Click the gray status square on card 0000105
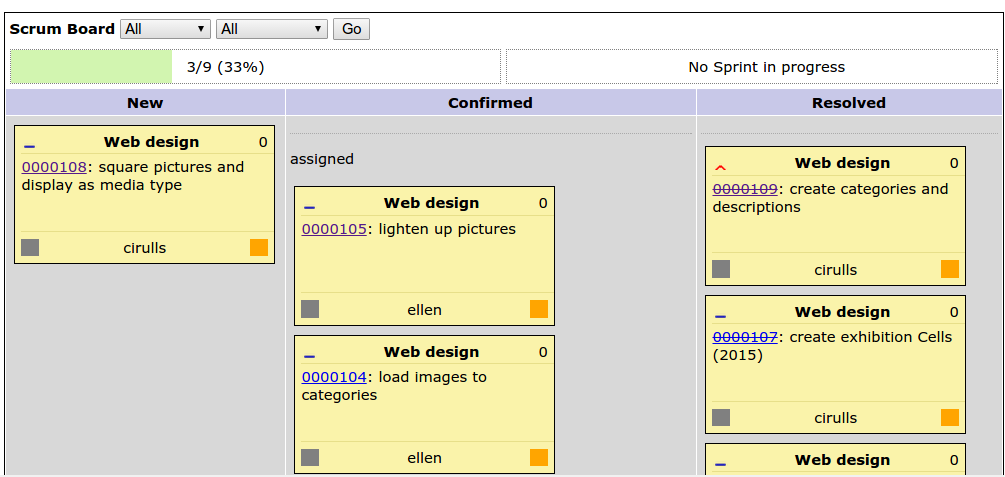This screenshot has width=1005, height=477. (310, 309)
